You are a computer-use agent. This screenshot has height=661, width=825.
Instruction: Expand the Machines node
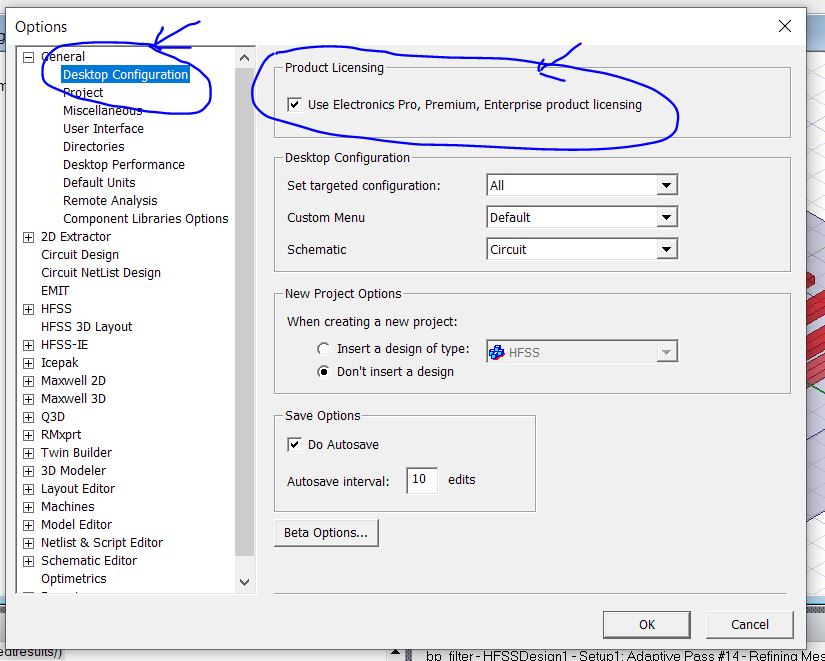(x=28, y=507)
